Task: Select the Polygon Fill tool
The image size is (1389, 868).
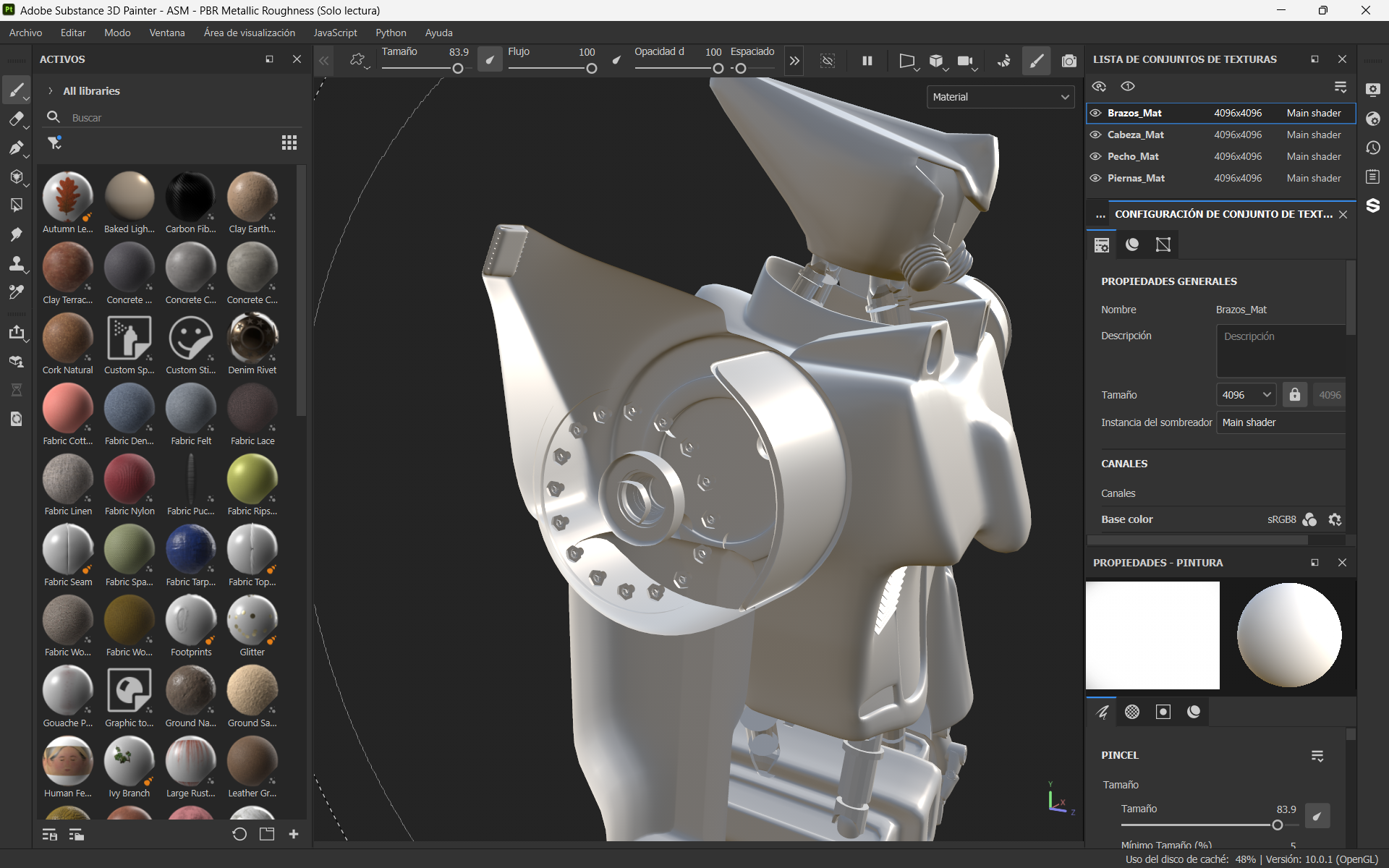Action: 16,205
